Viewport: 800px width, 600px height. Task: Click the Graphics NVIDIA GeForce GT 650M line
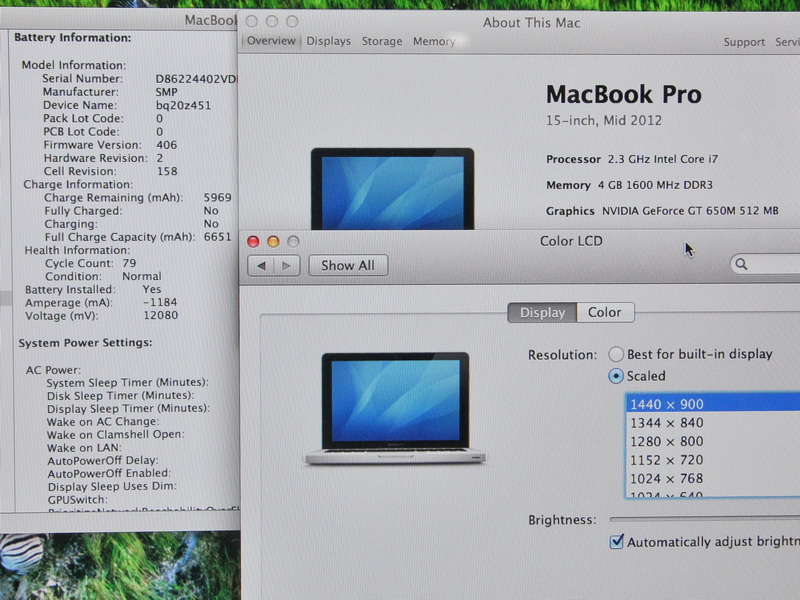tap(662, 211)
